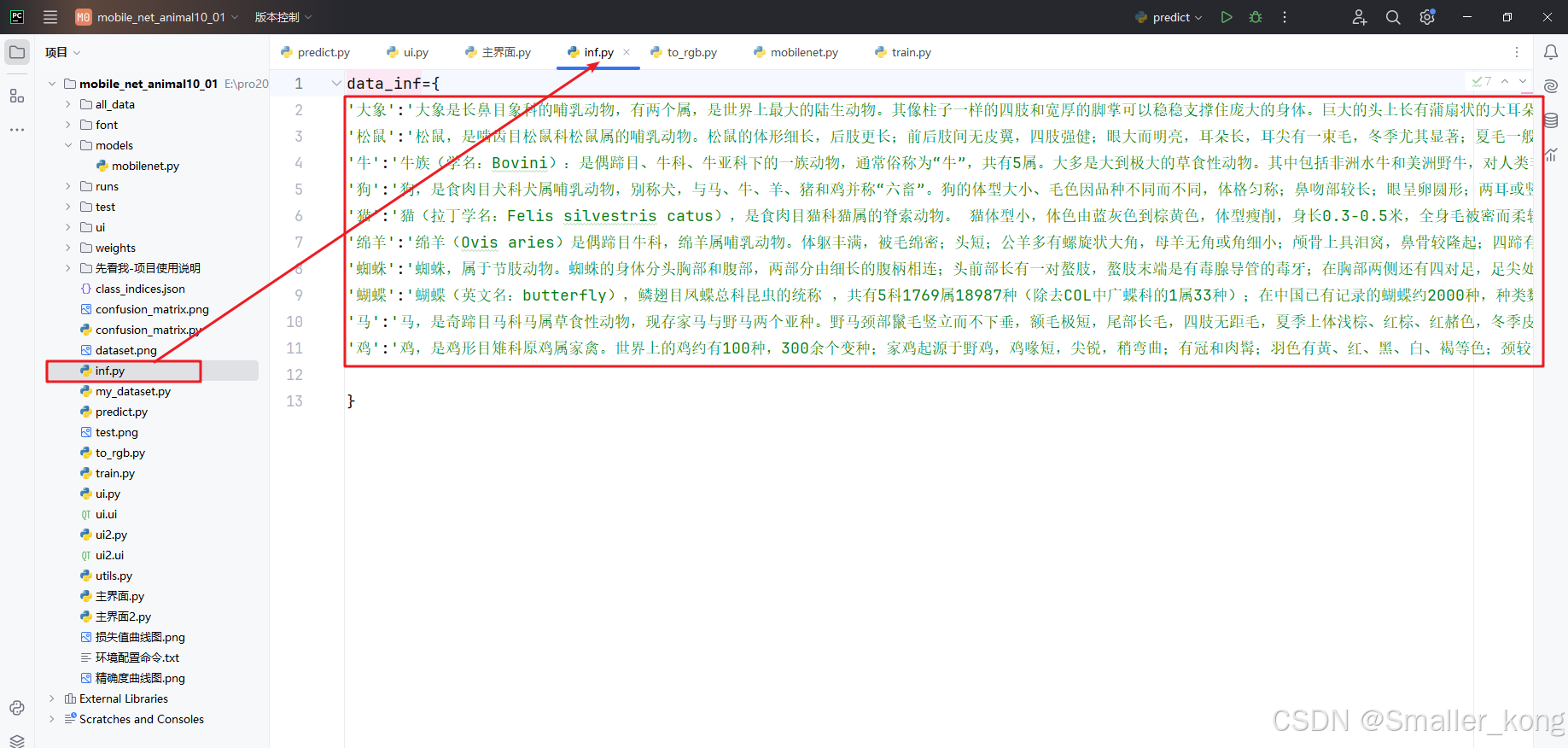Expand the all_data folder
The width and height of the screenshot is (1568, 748).
pos(68,104)
